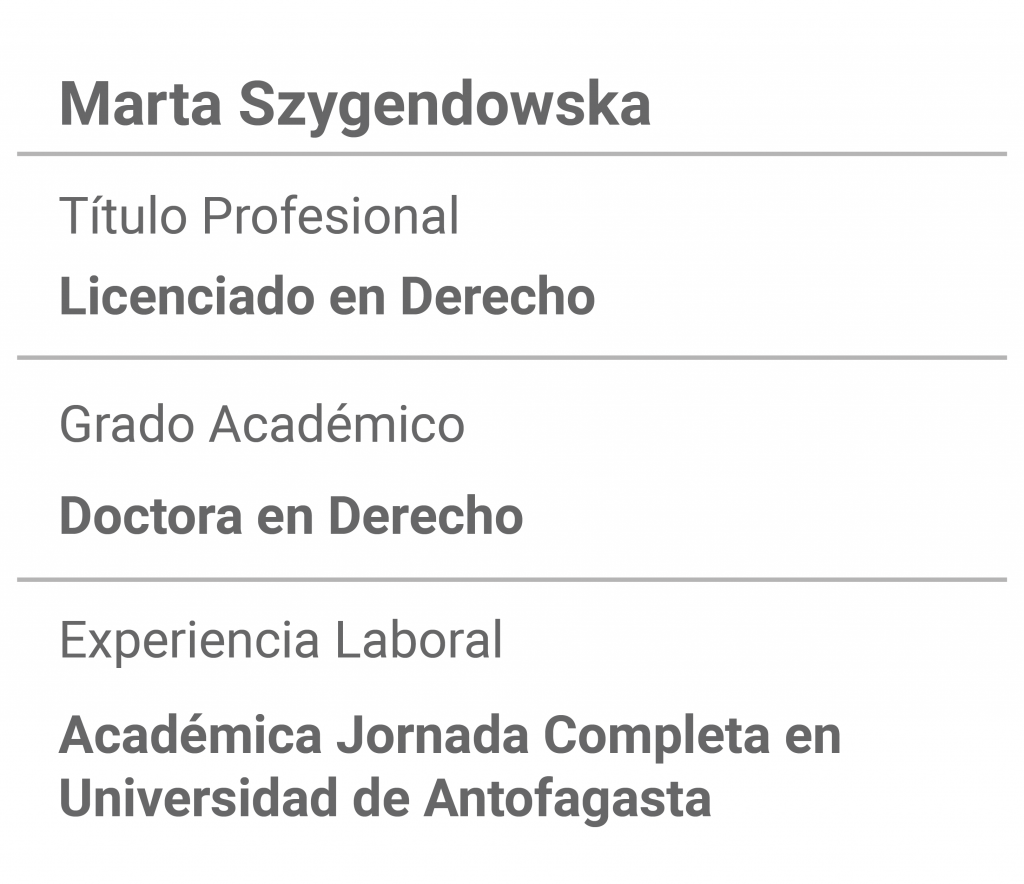
Task: Click the Título Profesional label
Action: 259,215
